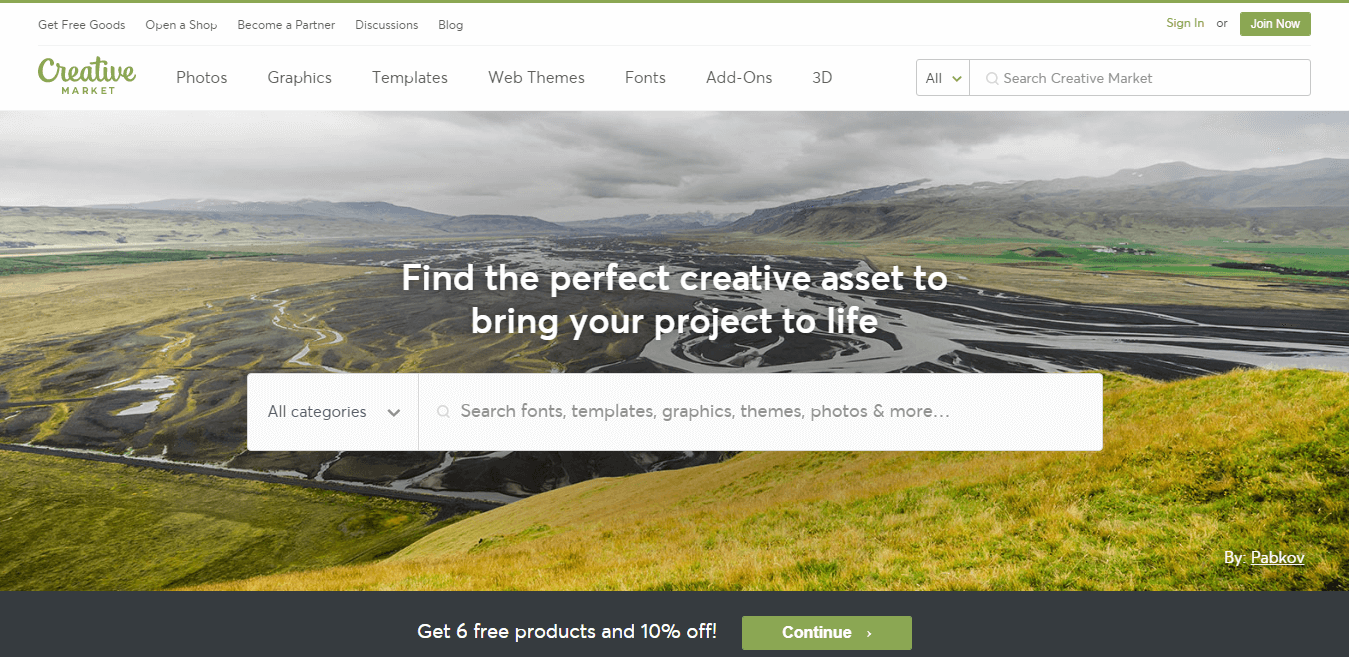This screenshot has width=1349, height=657.
Task: Open the Add-Ons category
Action: pyautogui.click(x=739, y=77)
